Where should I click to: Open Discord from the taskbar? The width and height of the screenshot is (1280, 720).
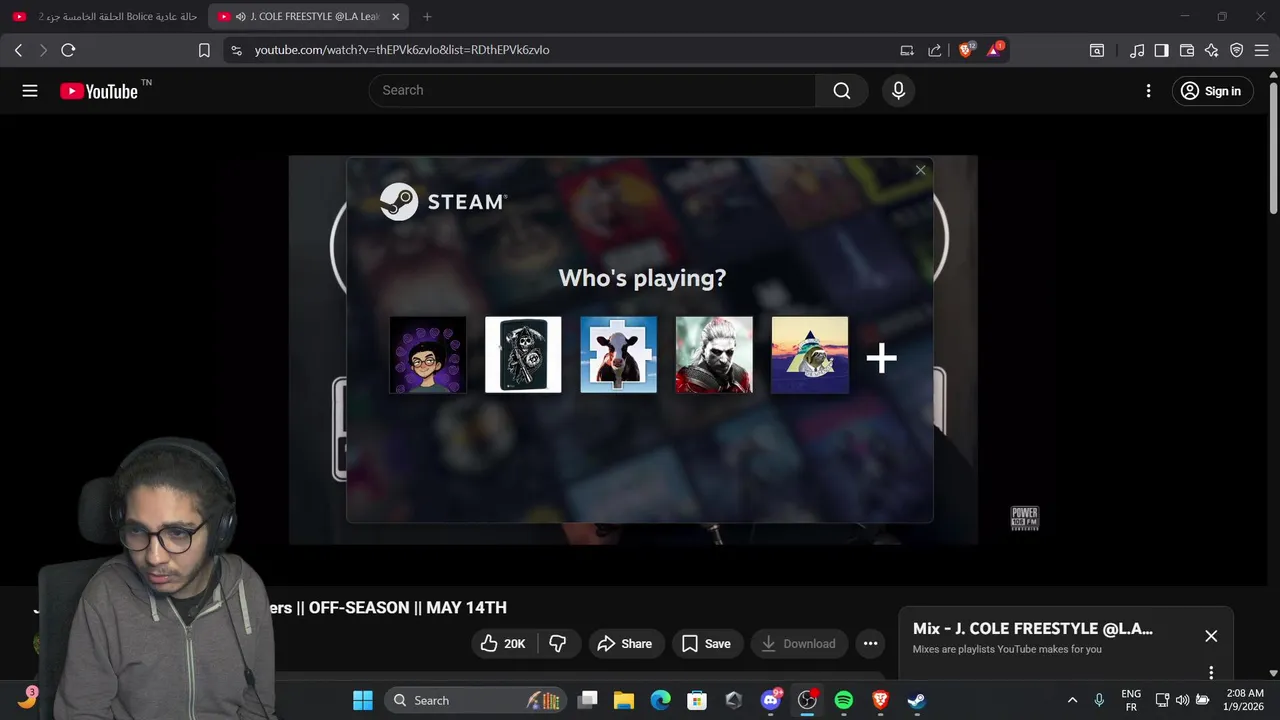click(771, 700)
